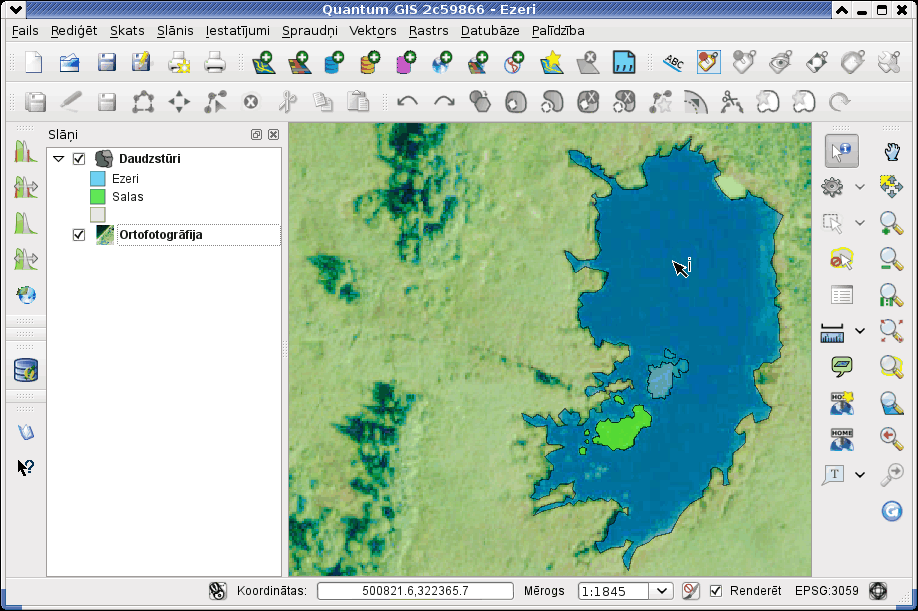The height and width of the screenshot is (611, 918).
Task: Close the Slāņi panel
Action: tap(273, 135)
